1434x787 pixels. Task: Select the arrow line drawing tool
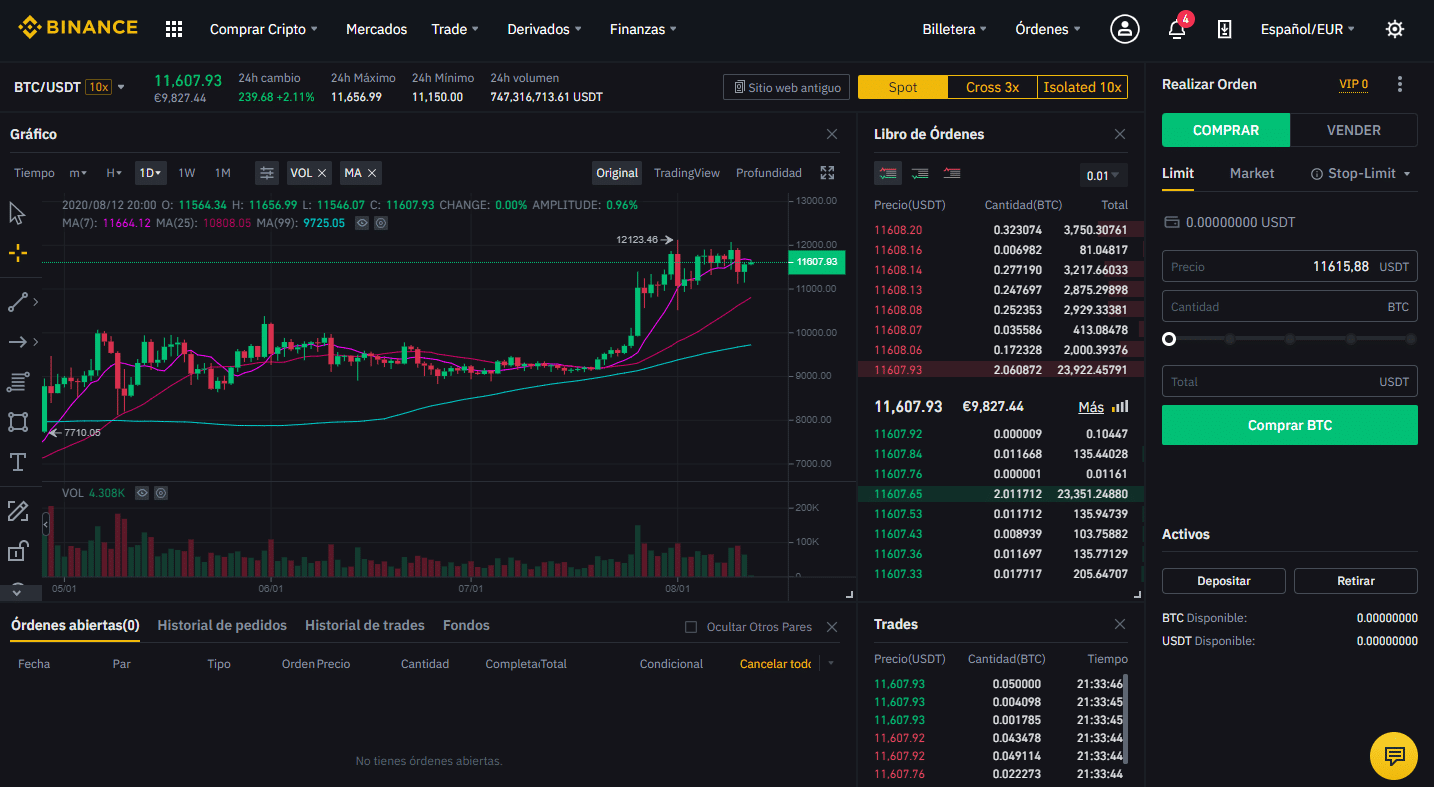click(x=17, y=342)
